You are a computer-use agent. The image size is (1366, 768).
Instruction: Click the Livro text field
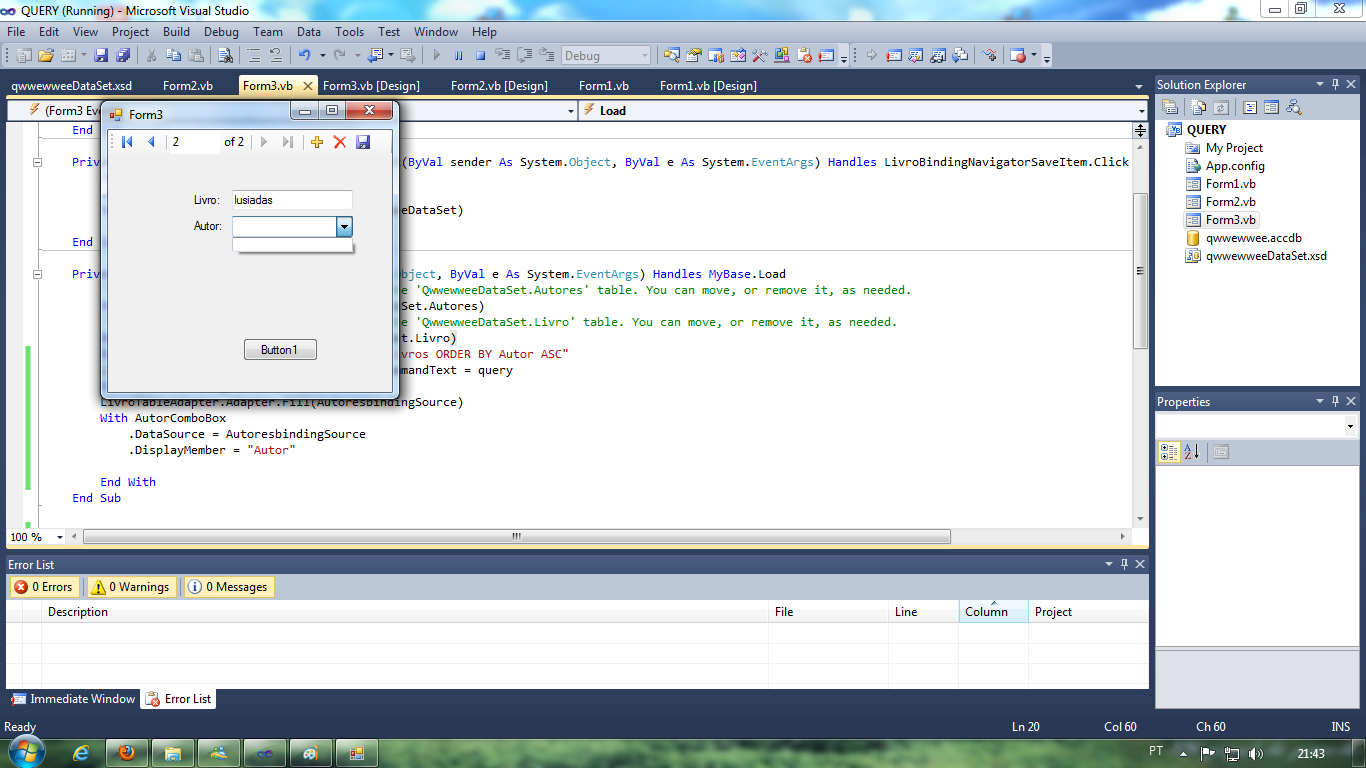292,200
